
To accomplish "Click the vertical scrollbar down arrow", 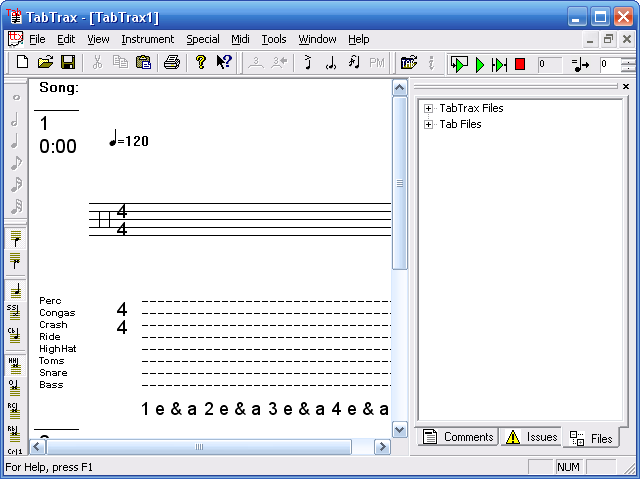I will click(x=400, y=430).
